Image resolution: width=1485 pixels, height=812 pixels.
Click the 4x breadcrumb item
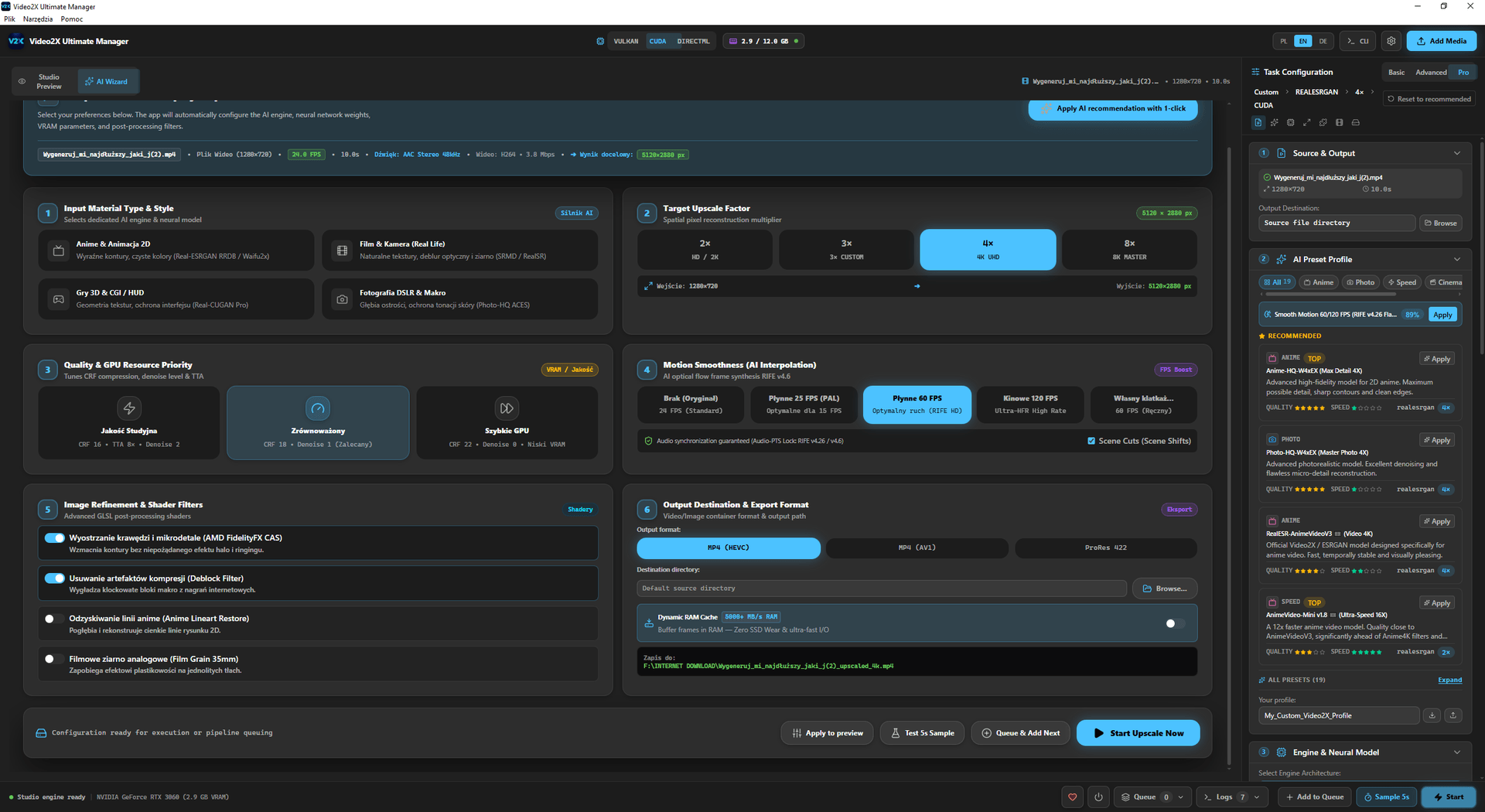[x=1359, y=92]
